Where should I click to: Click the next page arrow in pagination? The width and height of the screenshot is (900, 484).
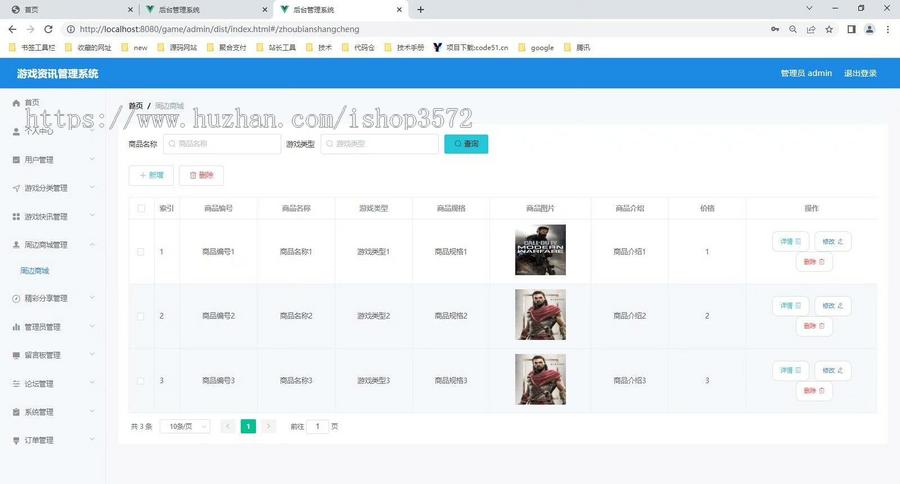point(268,427)
